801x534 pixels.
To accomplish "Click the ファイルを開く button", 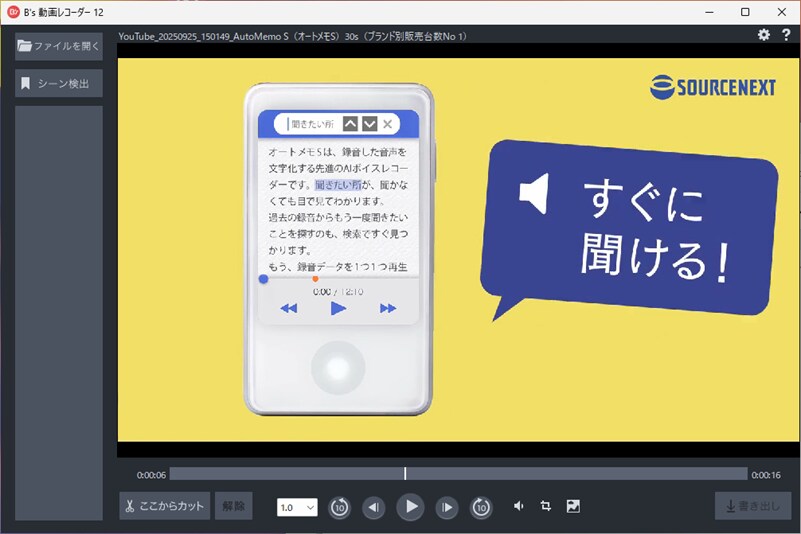I will [x=59, y=46].
